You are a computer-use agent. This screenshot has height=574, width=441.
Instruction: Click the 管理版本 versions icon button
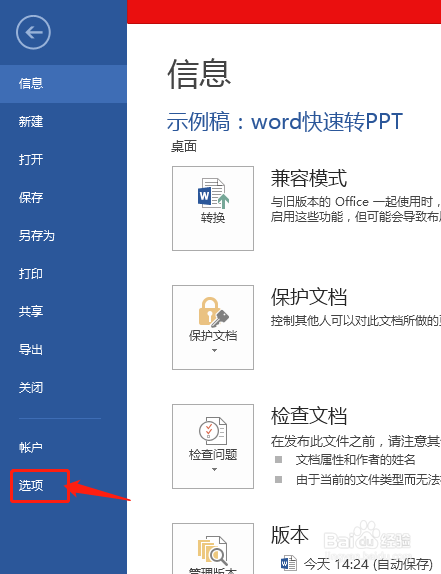(x=213, y=549)
